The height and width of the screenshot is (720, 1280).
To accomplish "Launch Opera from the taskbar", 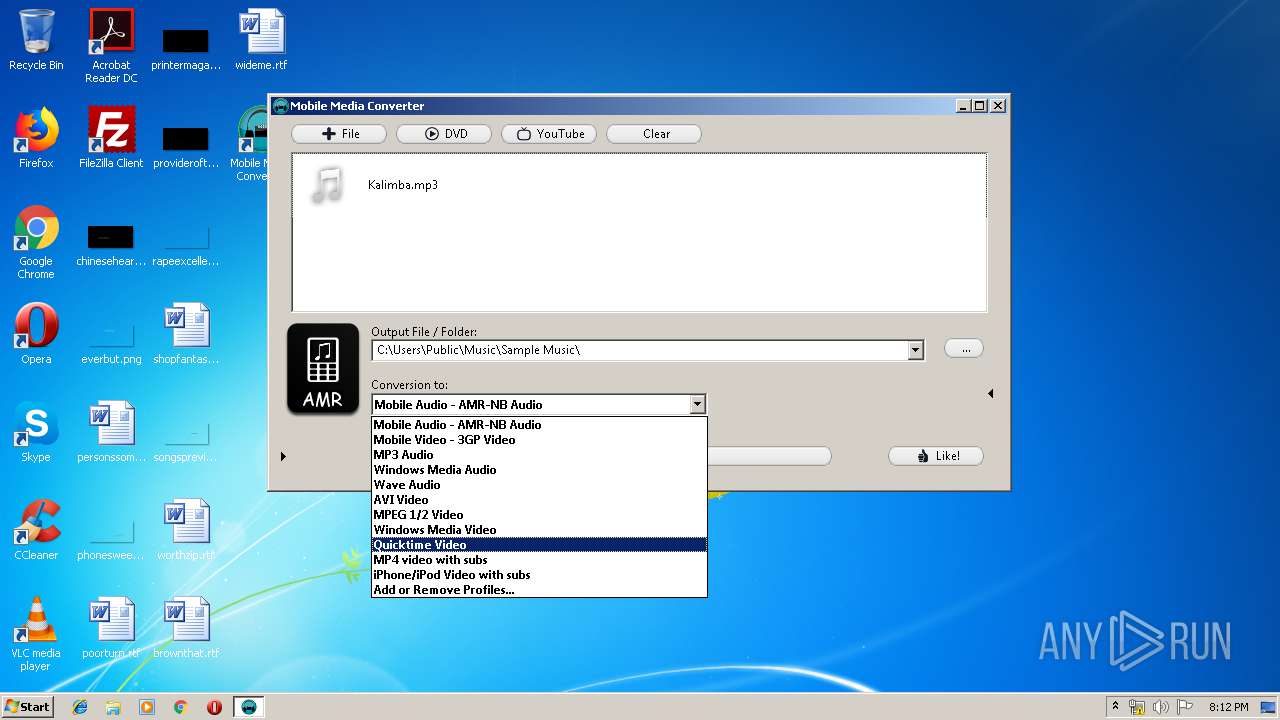I will (x=214, y=707).
